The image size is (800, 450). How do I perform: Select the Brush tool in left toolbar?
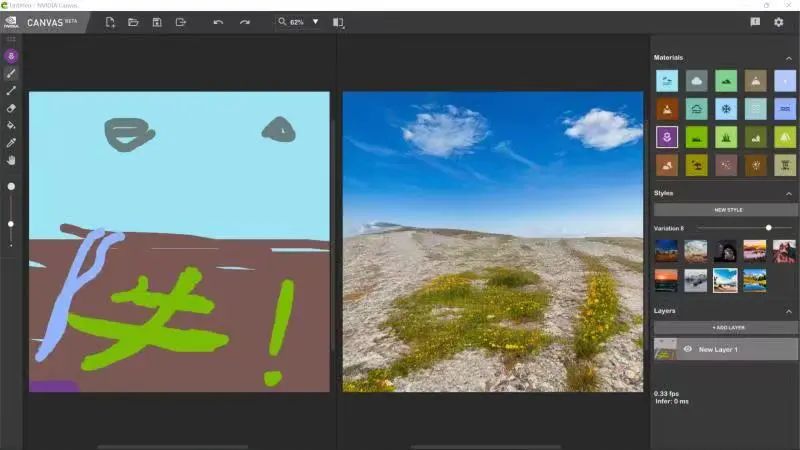coord(11,73)
